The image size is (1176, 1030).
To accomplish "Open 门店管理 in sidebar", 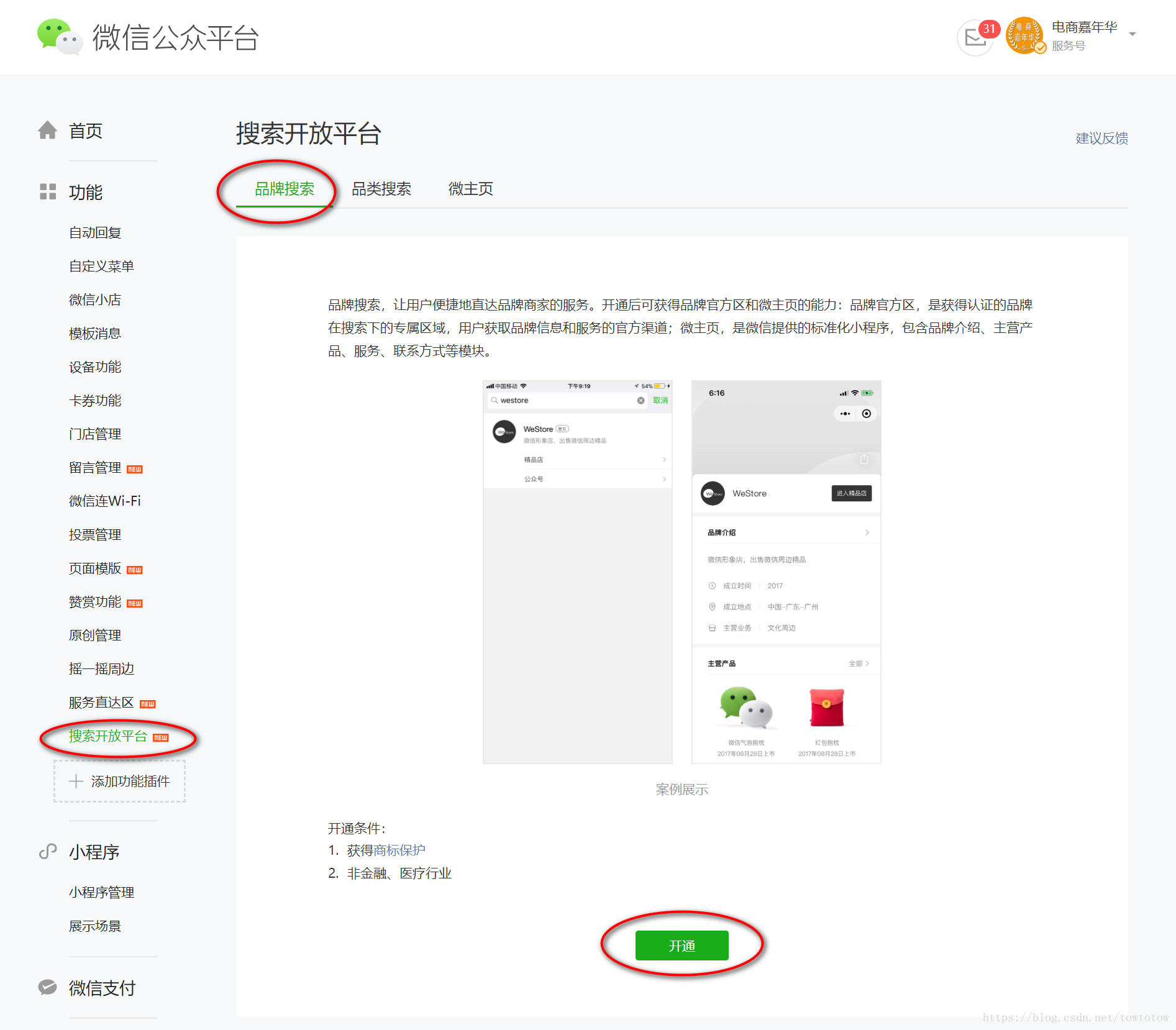I will [x=95, y=434].
